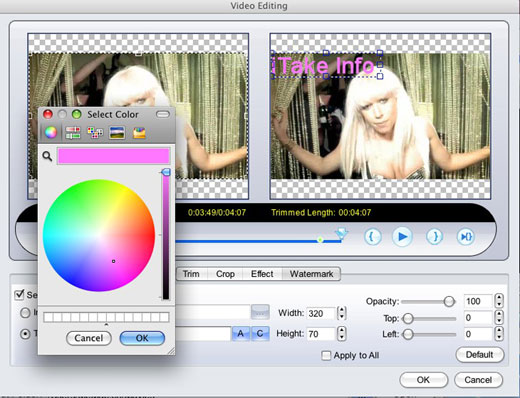Select the text watermark radio button
Screen dimensions: 520x398
[25, 334]
